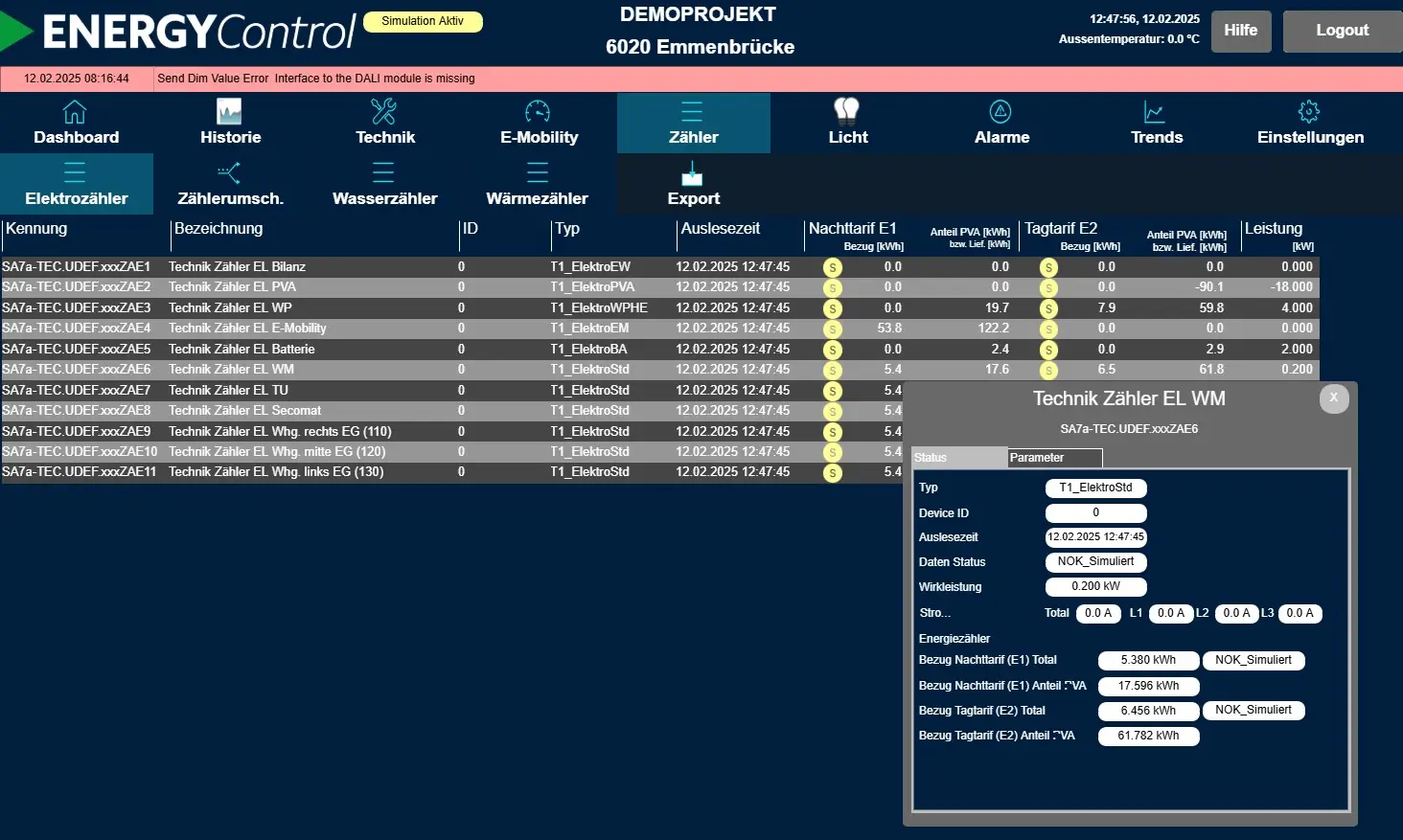
Task: Click Nachttarif status icon for ZAE1 row
Action: click(x=832, y=268)
